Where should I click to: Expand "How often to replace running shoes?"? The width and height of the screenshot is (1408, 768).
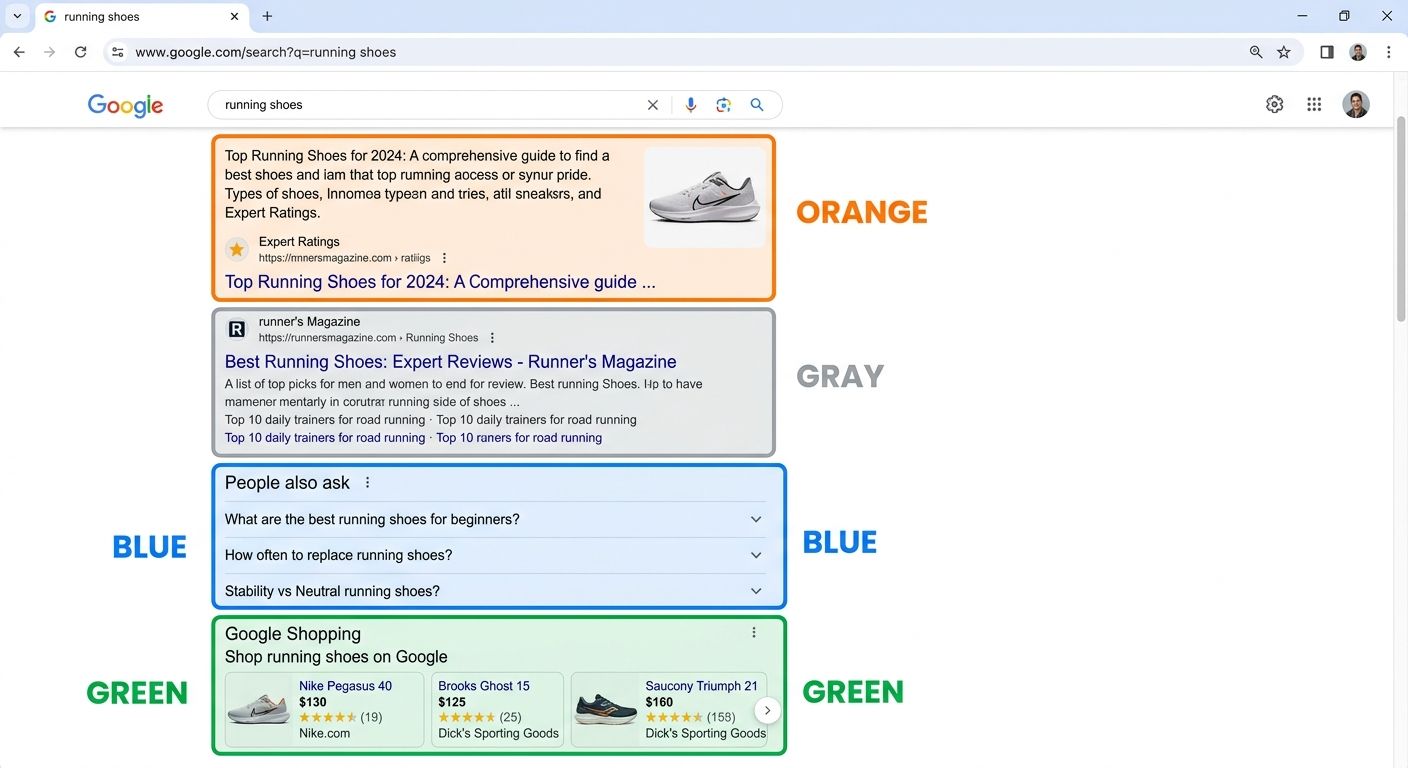point(757,555)
